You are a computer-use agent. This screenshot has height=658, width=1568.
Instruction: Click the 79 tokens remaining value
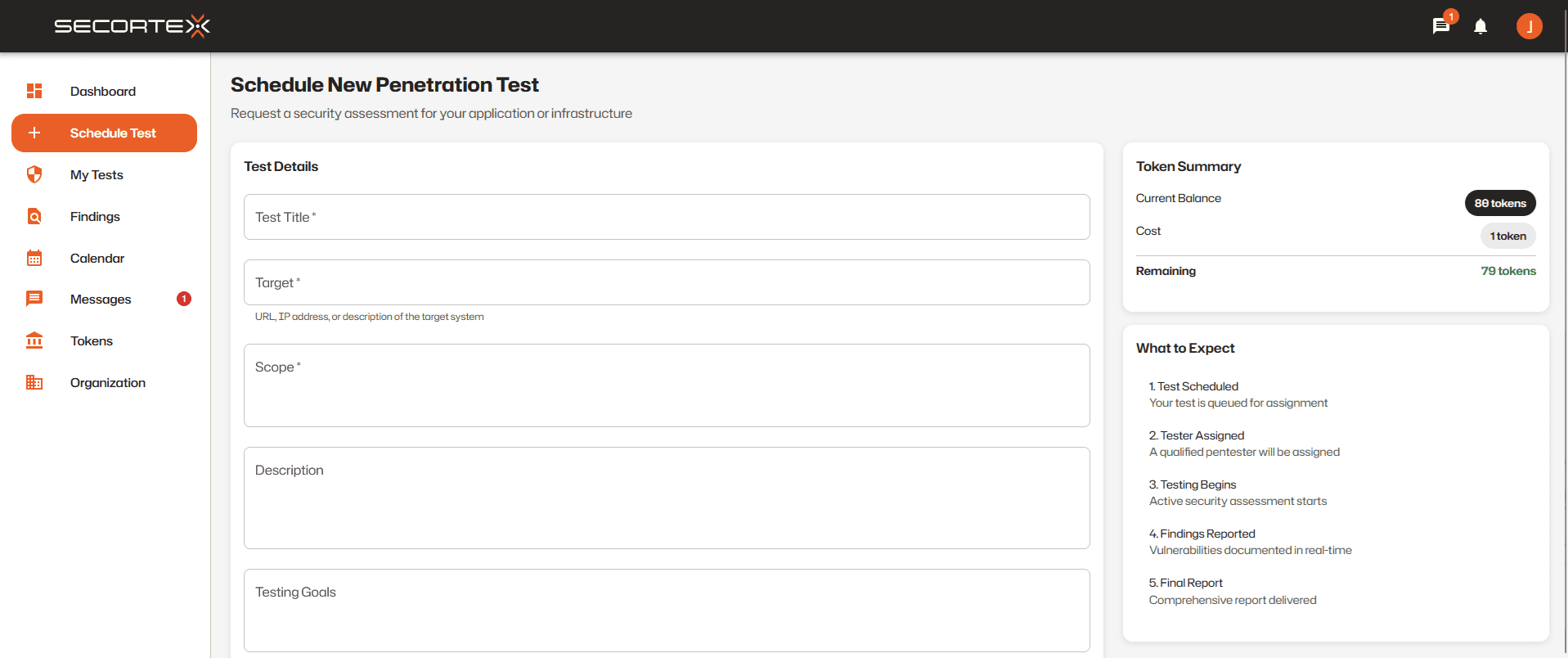point(1508,271)
